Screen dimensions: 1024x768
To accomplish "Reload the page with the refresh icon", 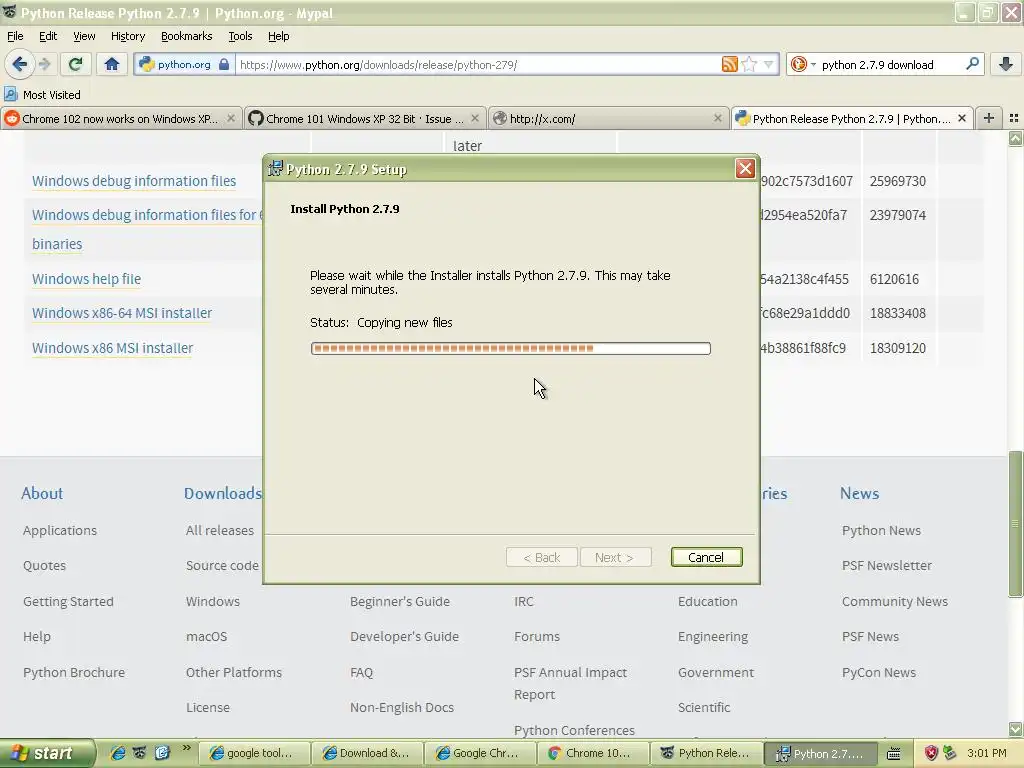I will (76, 64).
